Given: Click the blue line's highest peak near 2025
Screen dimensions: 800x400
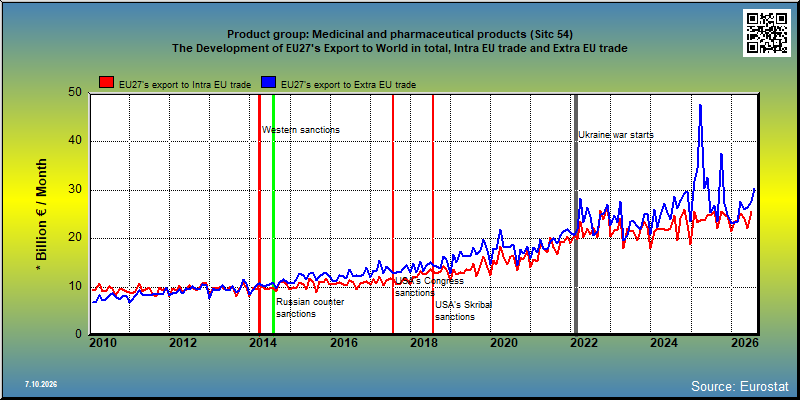Looking at the screenshot, I should [701, 105].
